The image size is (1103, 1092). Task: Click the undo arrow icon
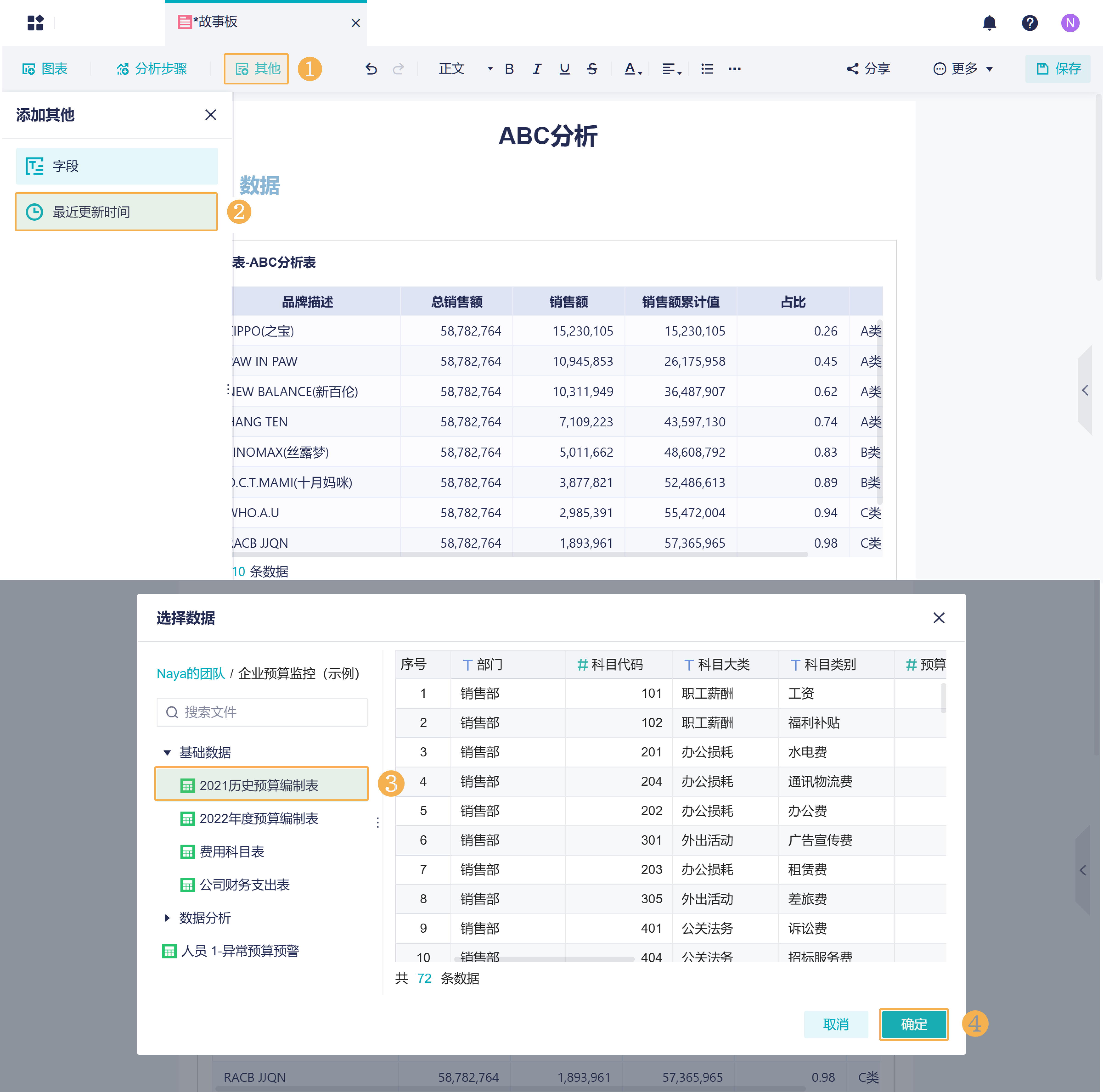371,69
